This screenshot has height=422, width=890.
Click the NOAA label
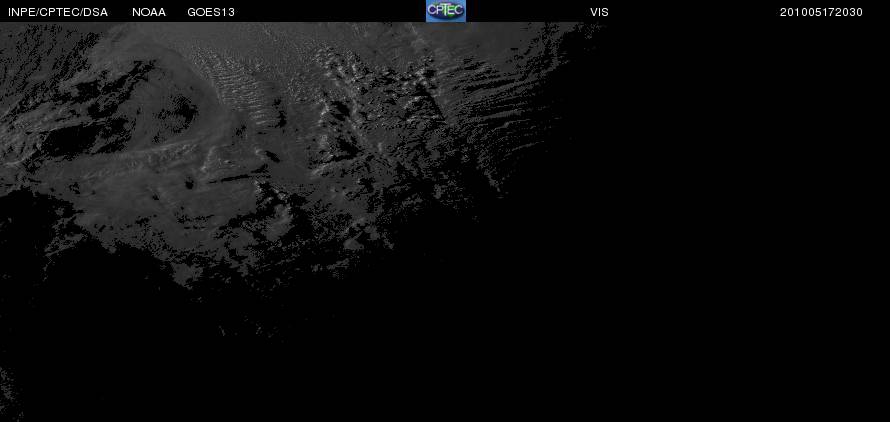(x=149, y=12)
